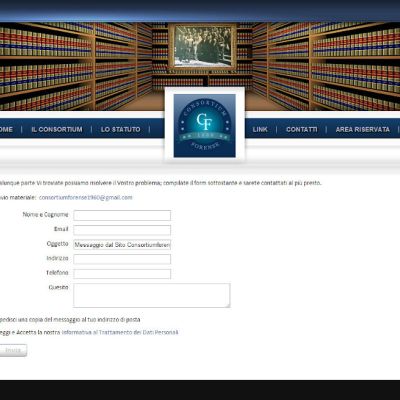Focus the Nome e Cognome field
The height and width of the screenshot is (400, 400).
(x=122, y=215)
